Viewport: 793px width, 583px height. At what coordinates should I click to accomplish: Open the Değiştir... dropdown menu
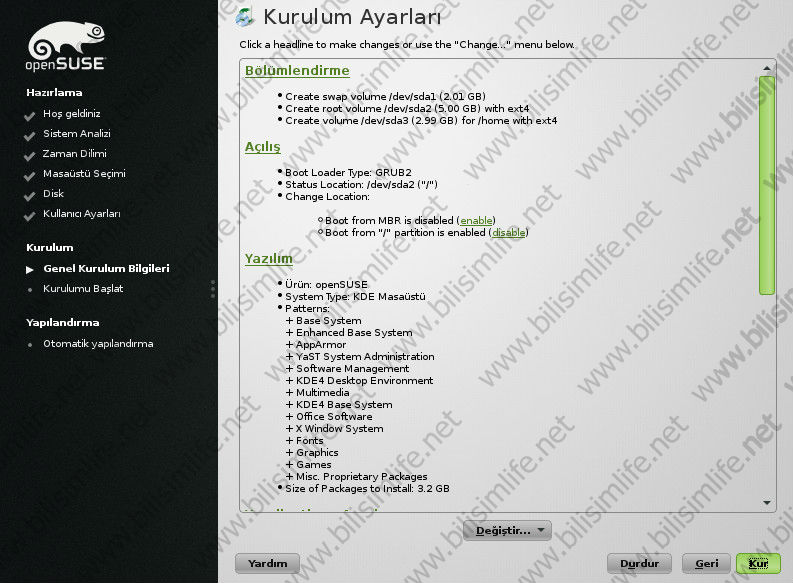507,530
